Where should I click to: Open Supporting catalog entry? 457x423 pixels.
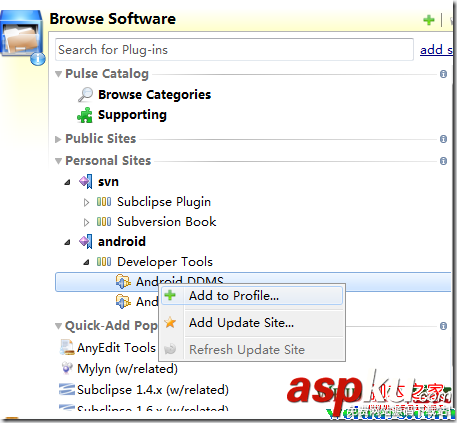pyautogui.click(x=132, y=115)
